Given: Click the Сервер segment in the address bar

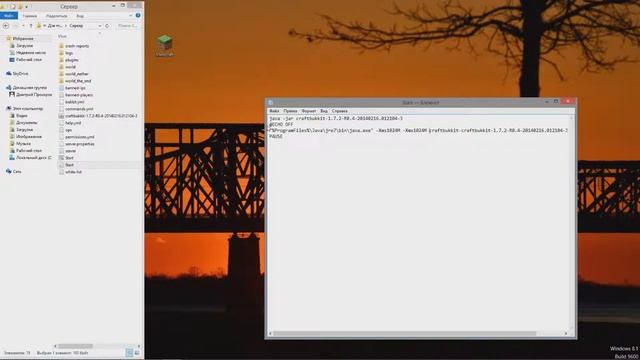Looking at the screenshot, I should [76, 26].
